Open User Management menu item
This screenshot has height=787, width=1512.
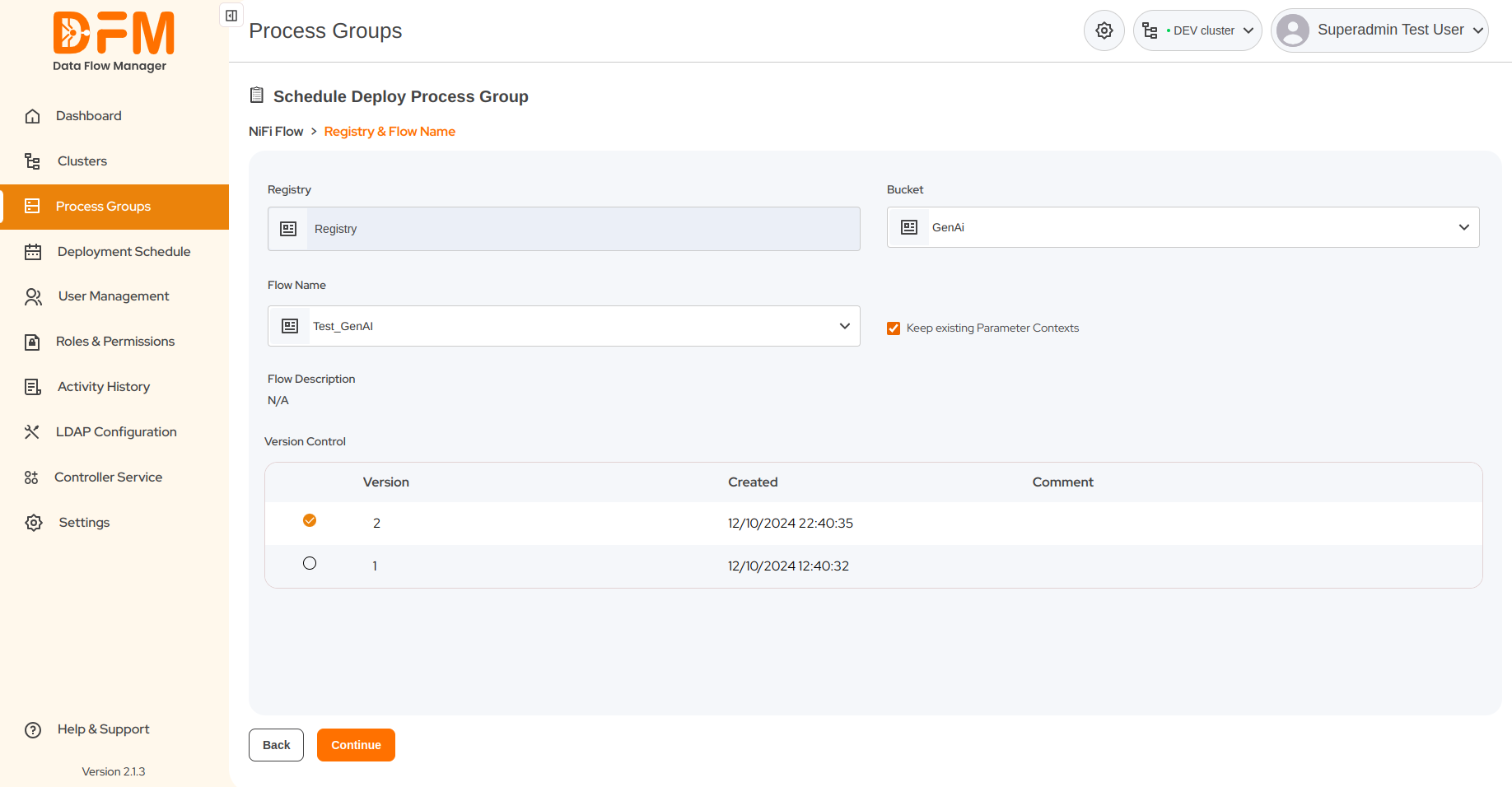click(x=114, y=296)
